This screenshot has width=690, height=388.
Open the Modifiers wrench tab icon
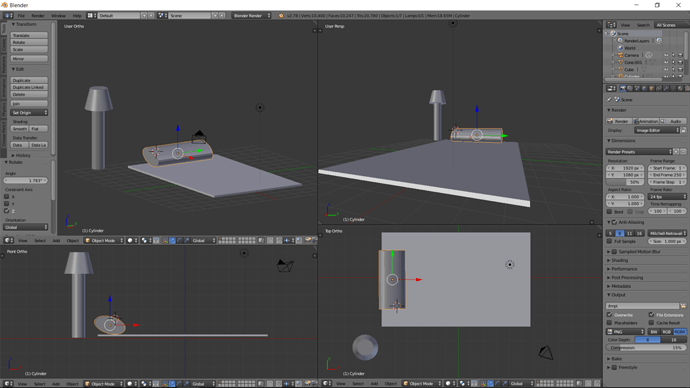[x=666, y=88]
